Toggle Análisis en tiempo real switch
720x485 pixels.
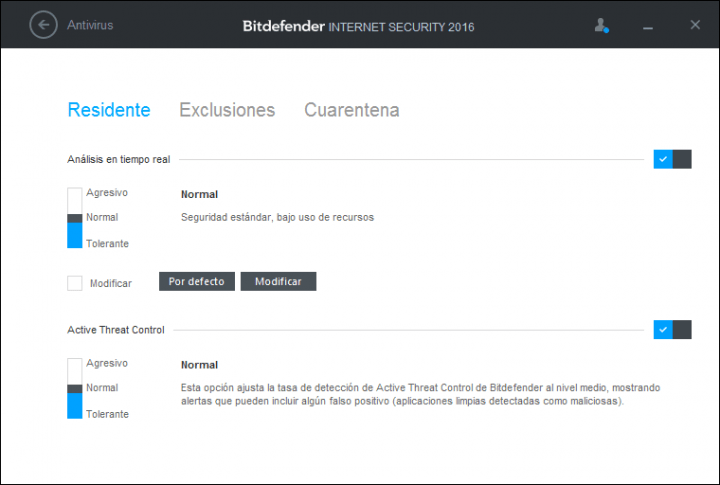672,159
